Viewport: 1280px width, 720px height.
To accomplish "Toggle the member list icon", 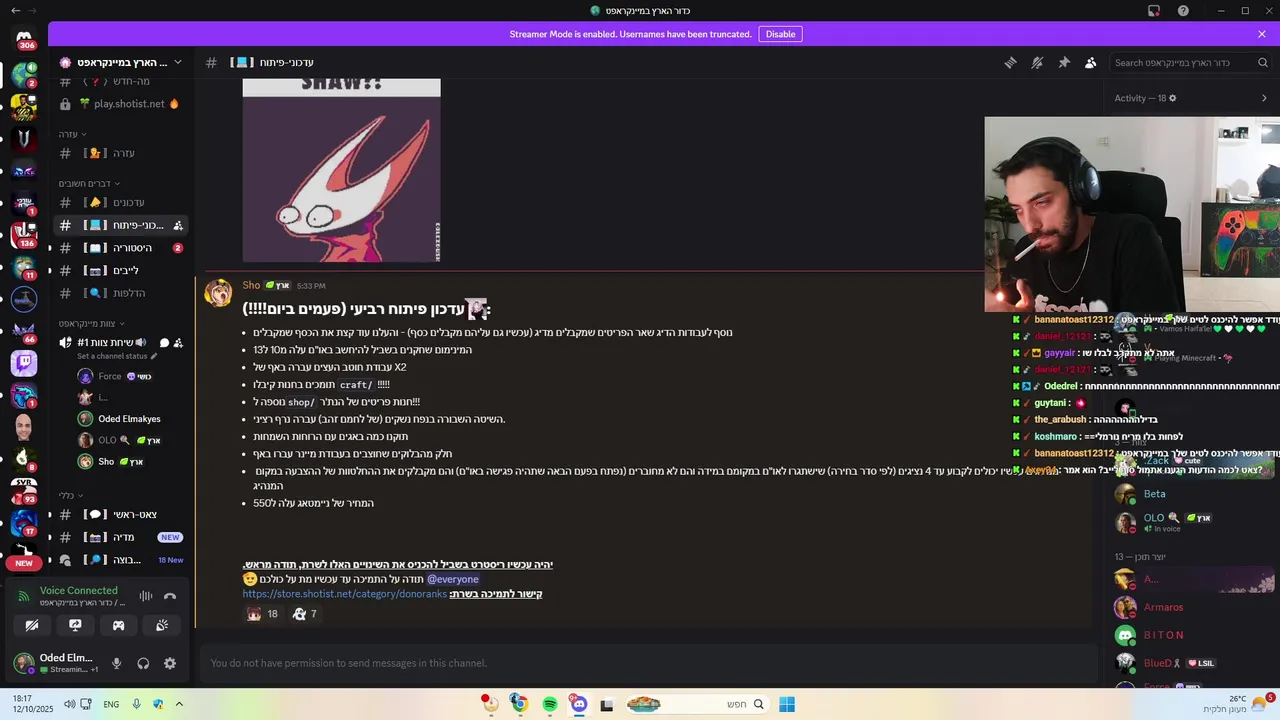I will [1091, 62].
